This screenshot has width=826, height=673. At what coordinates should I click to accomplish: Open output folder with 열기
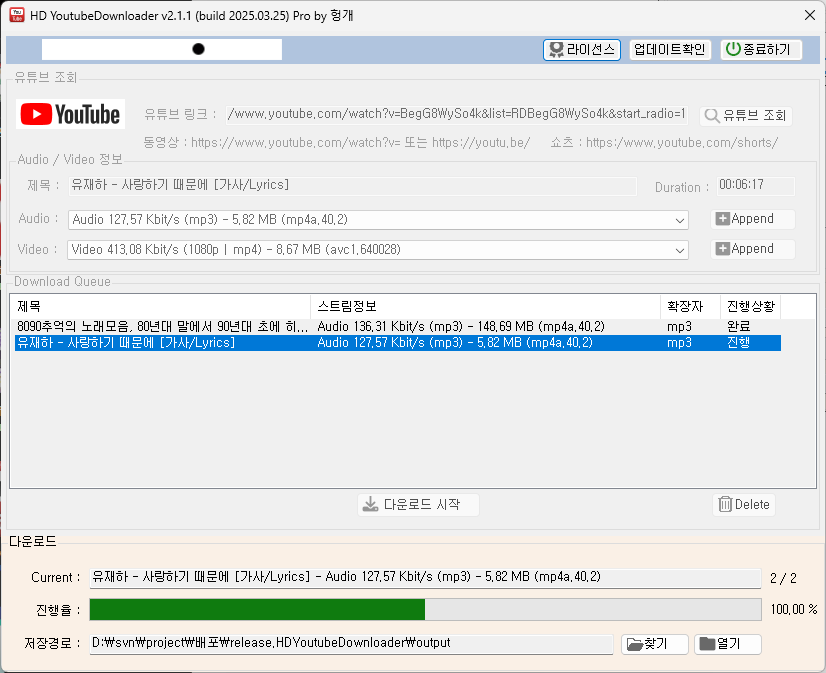727,644
